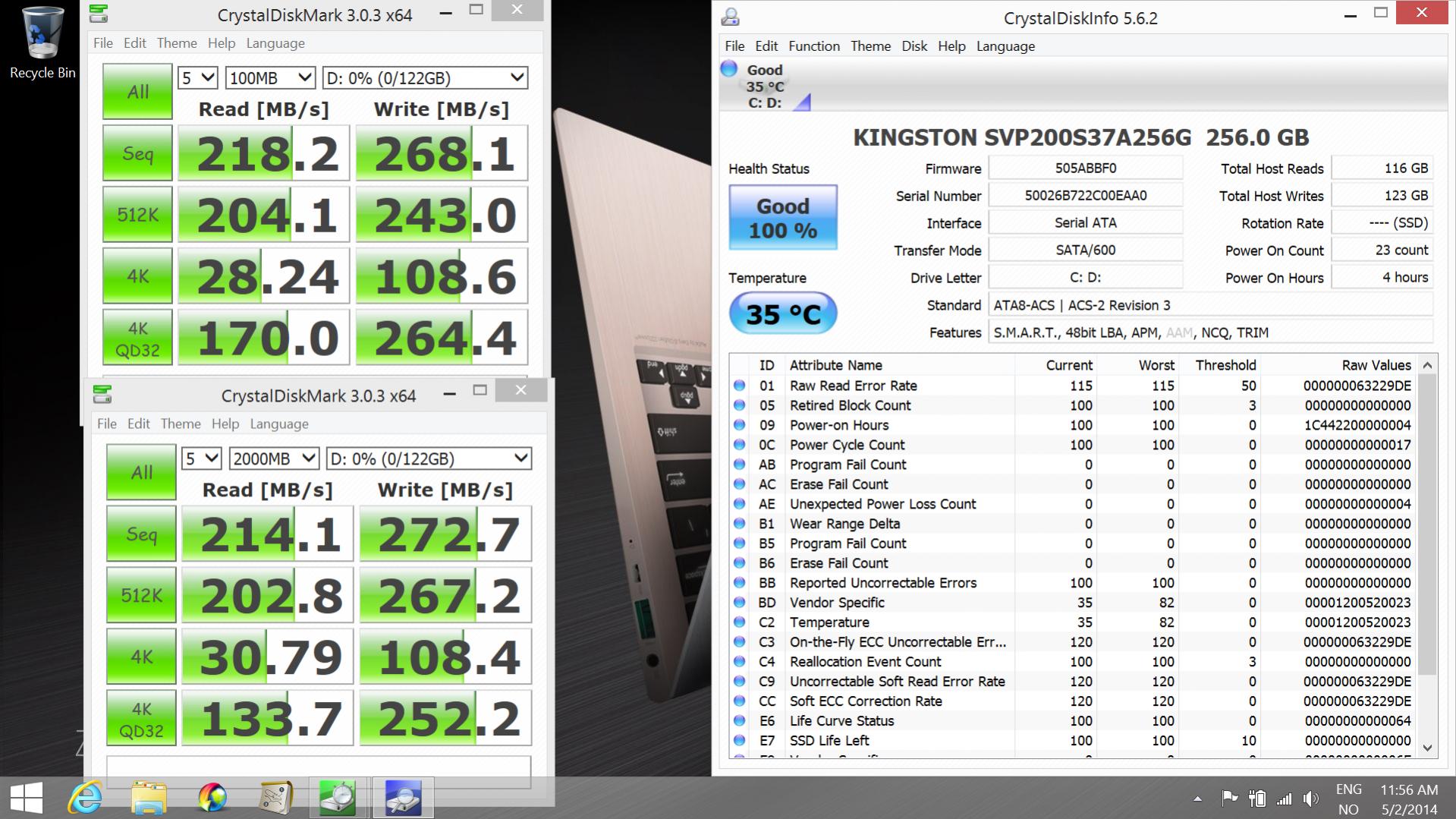Run 512K test in top CrystalDiskMark
Image resolution: width=1456 pixels, height=819 pixels.
[x=137, y=215]
